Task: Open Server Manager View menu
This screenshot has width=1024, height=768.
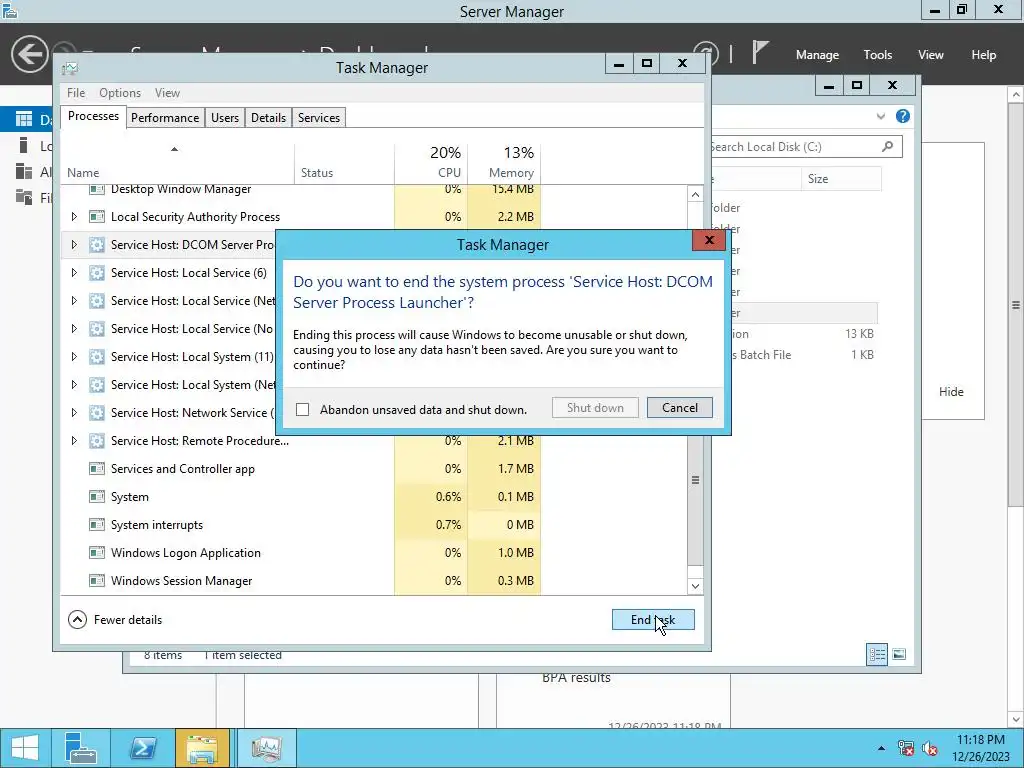Action: (x=930, y=55)
